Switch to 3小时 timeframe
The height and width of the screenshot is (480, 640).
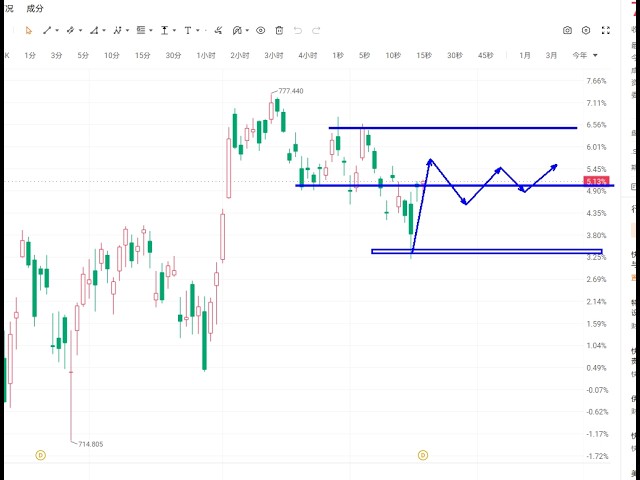273,56
